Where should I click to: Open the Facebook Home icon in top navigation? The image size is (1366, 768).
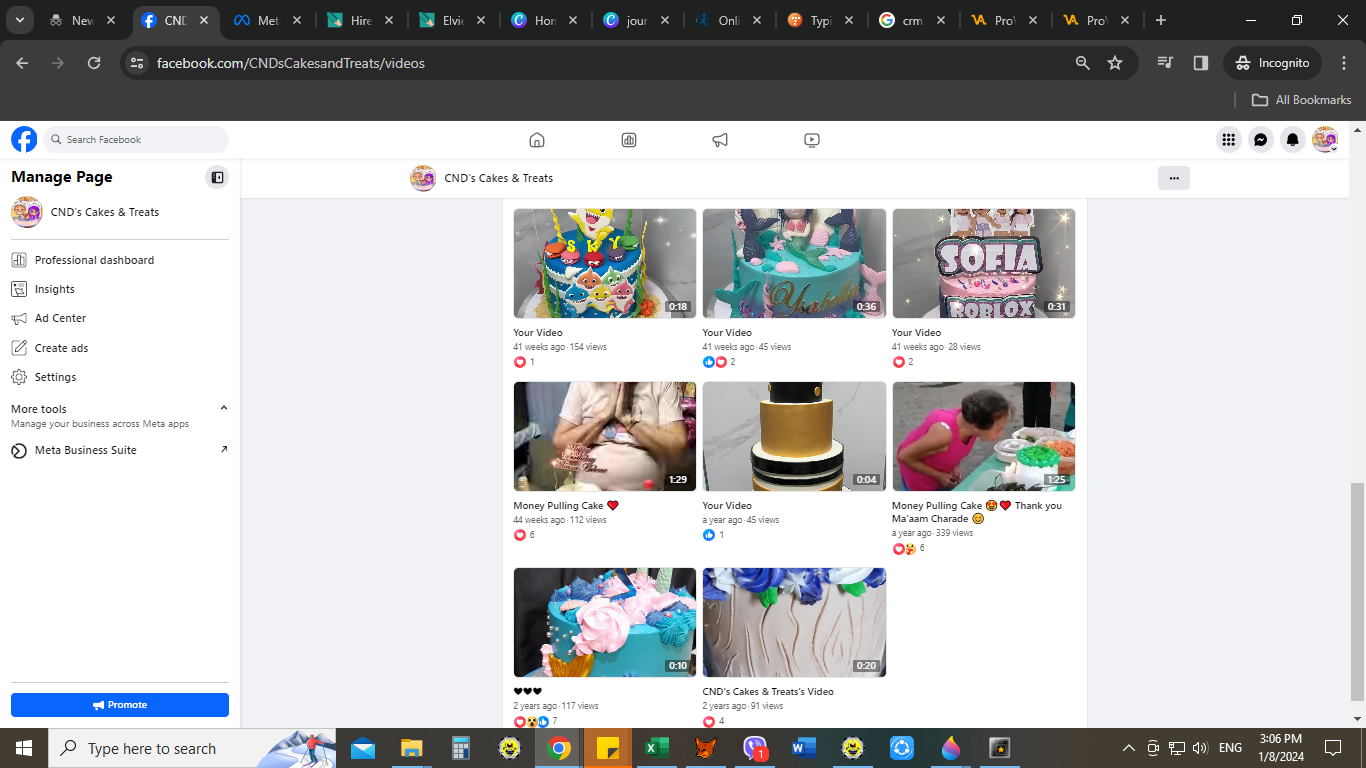coord(537,140)
